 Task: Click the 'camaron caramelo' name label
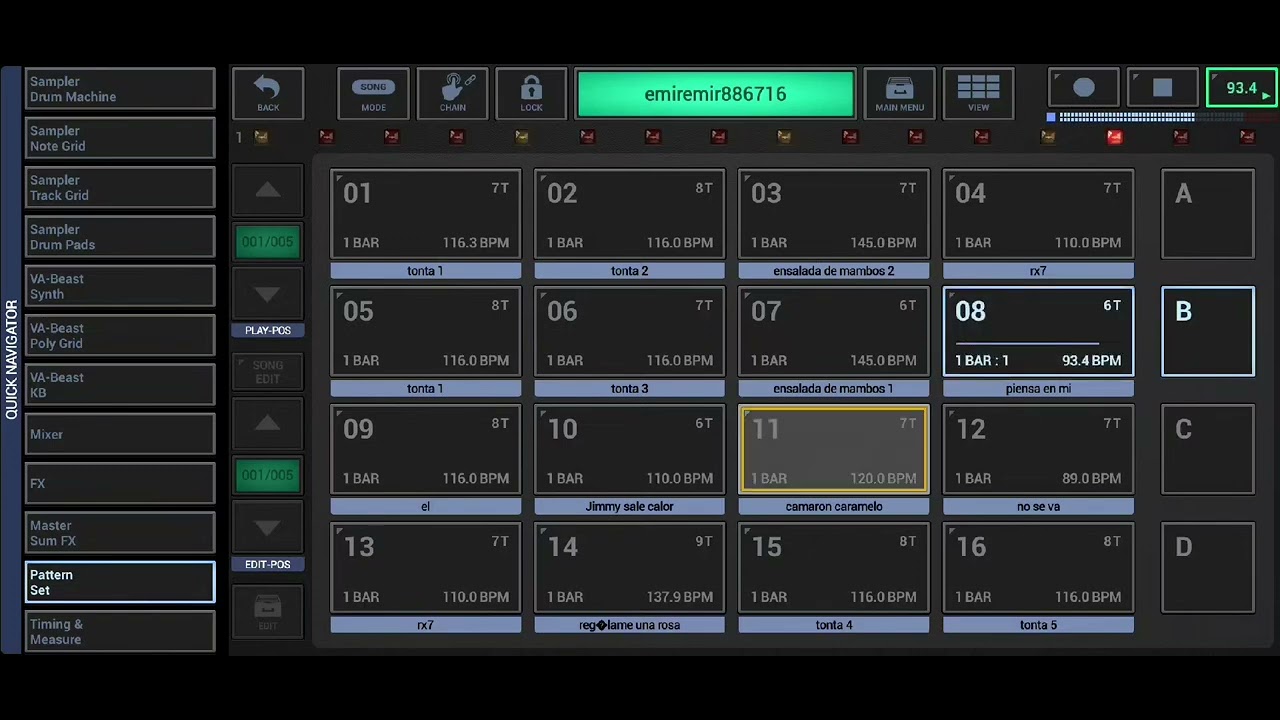click(x=834, y=507)
